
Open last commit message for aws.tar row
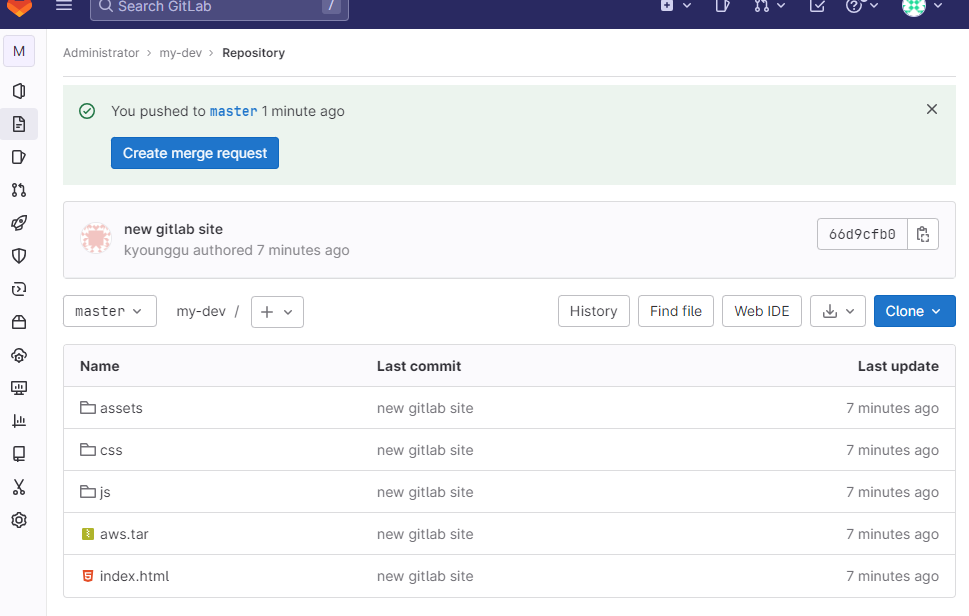pyautogui.click(x=425, y=534)
